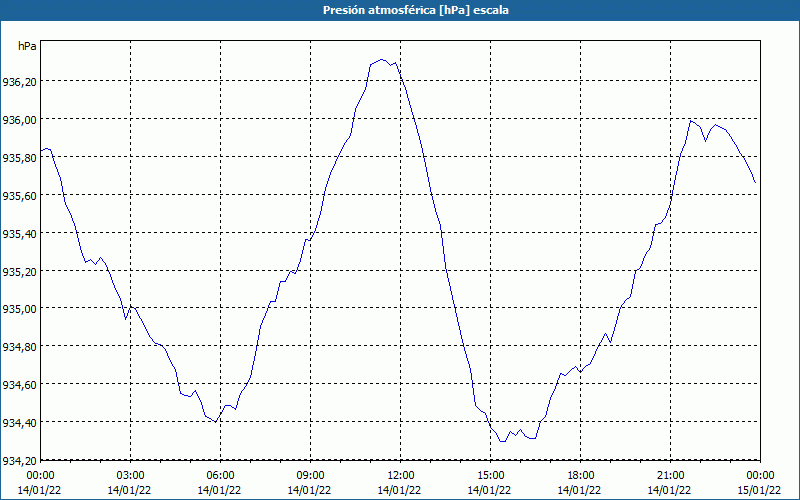Select the 934,40 y-axis value
800x500 pixels.
click(19, 422)
